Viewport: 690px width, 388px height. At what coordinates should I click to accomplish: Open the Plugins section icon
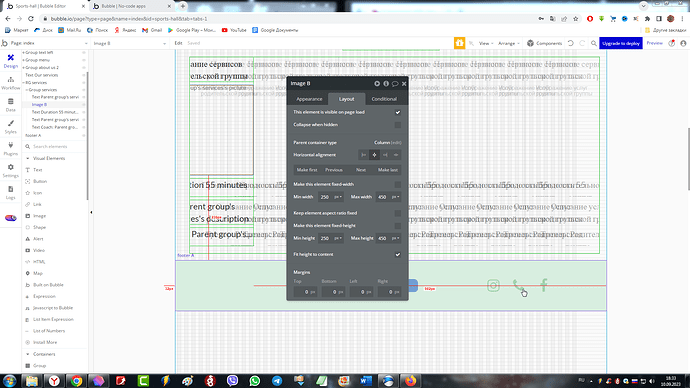(x=11, y=149)
